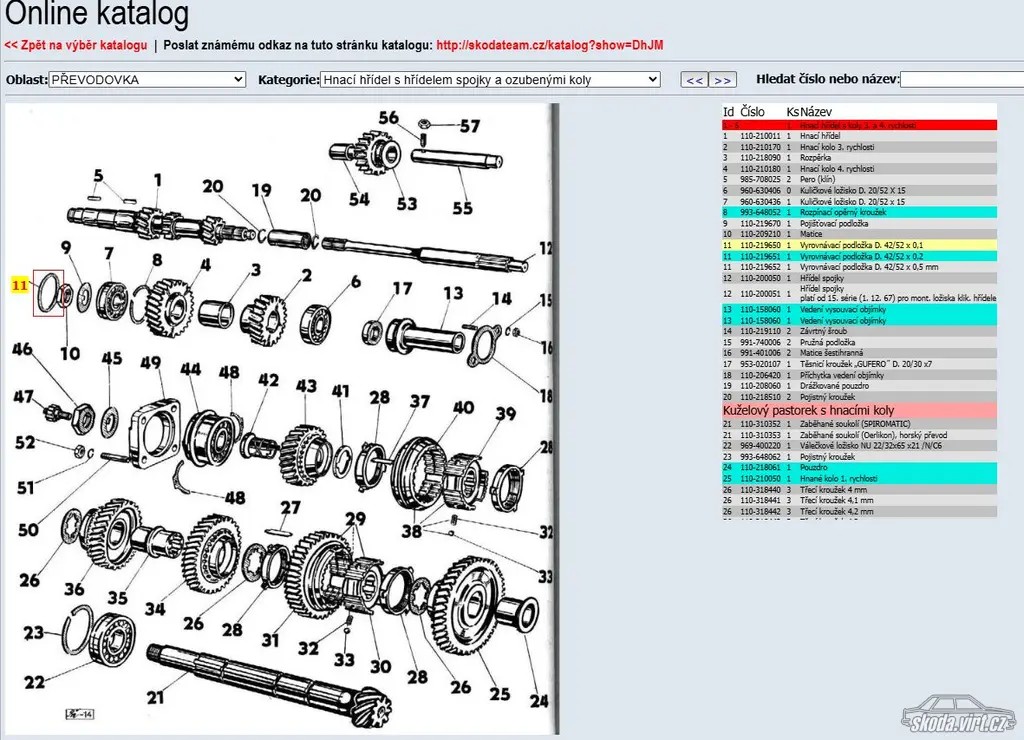Click part number 46 nut label
Image resolution: width=1024 pixels, height=740 pixels.
pyautogui.click(x=22, y=349)
